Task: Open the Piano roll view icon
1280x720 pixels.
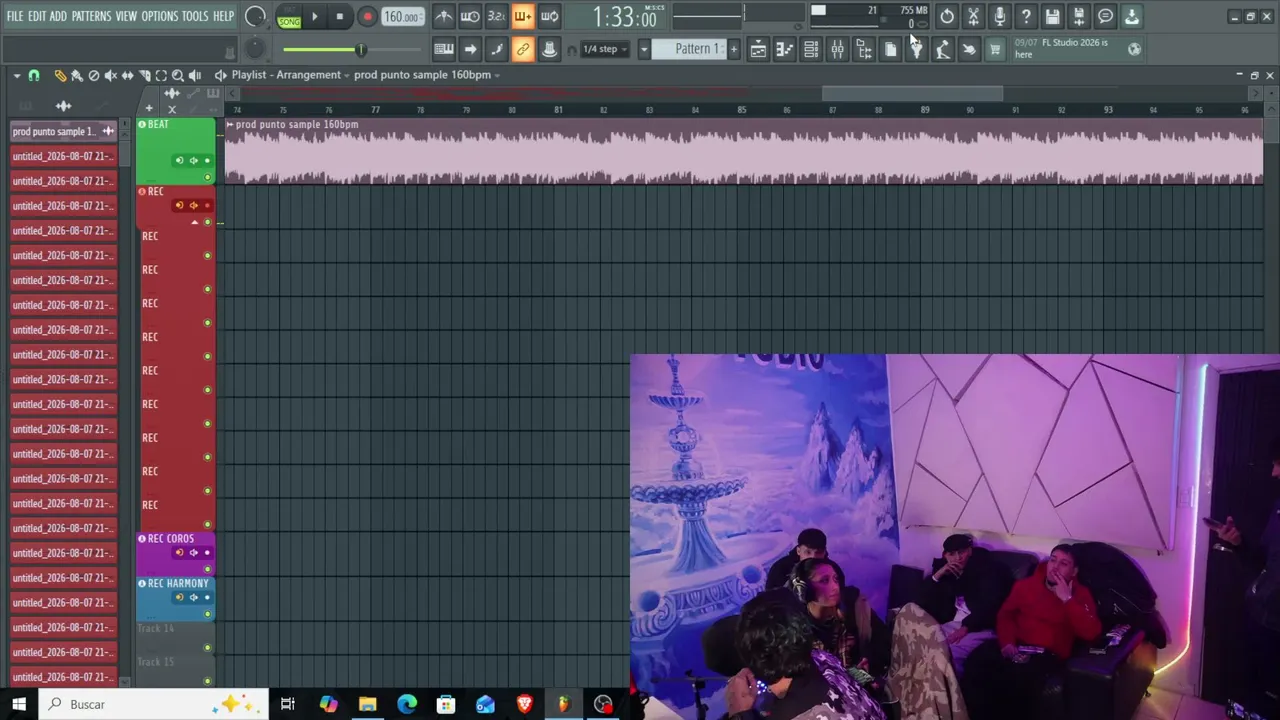Action: (785, 49)
